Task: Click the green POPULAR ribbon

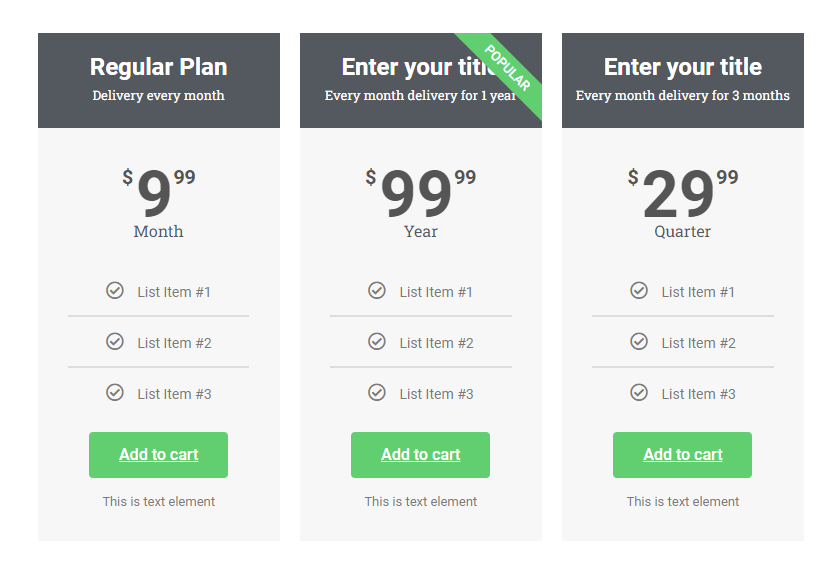Action: tap(507, 68)
